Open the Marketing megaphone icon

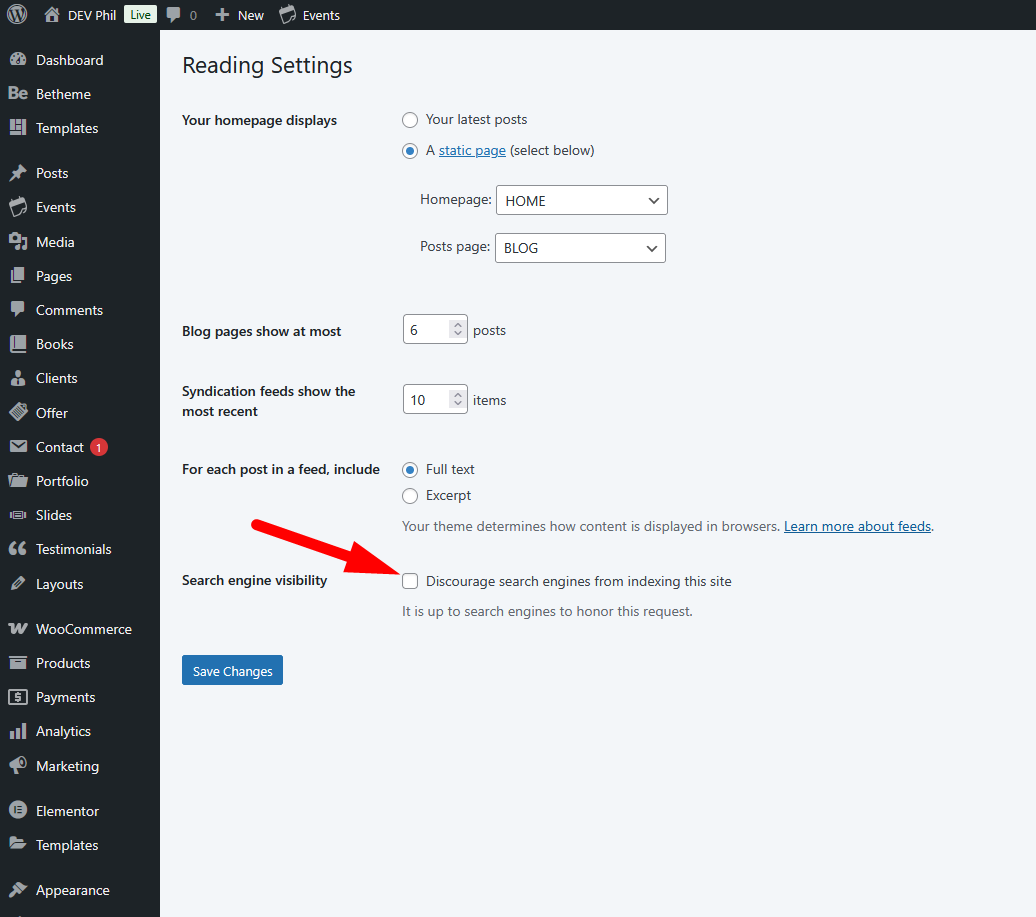tap(17, 766)
